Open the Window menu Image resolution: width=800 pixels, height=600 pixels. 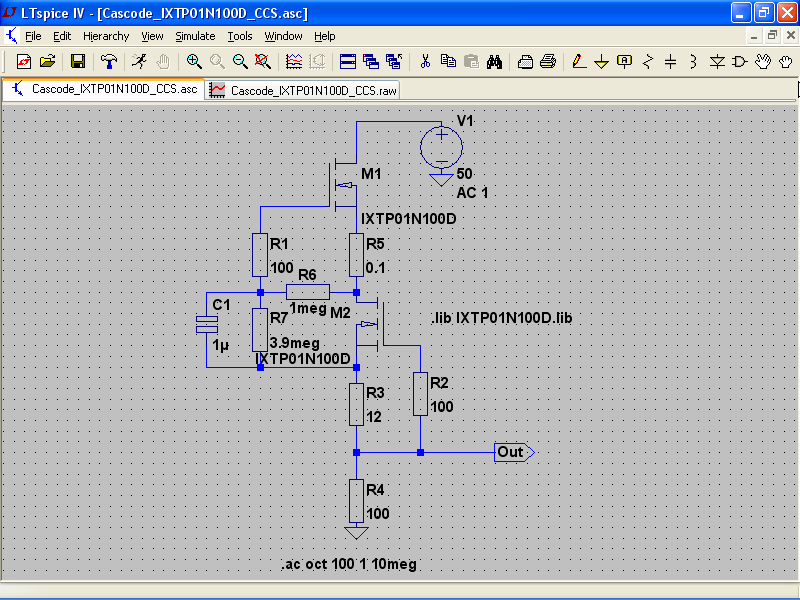283,36
